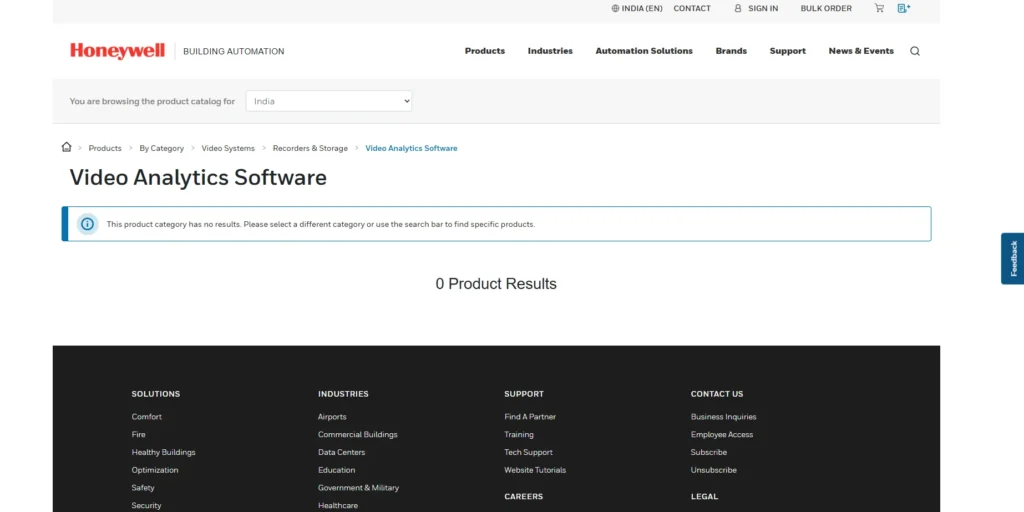
Task: Click the Sign In lock icon
Action: [738, 8]
